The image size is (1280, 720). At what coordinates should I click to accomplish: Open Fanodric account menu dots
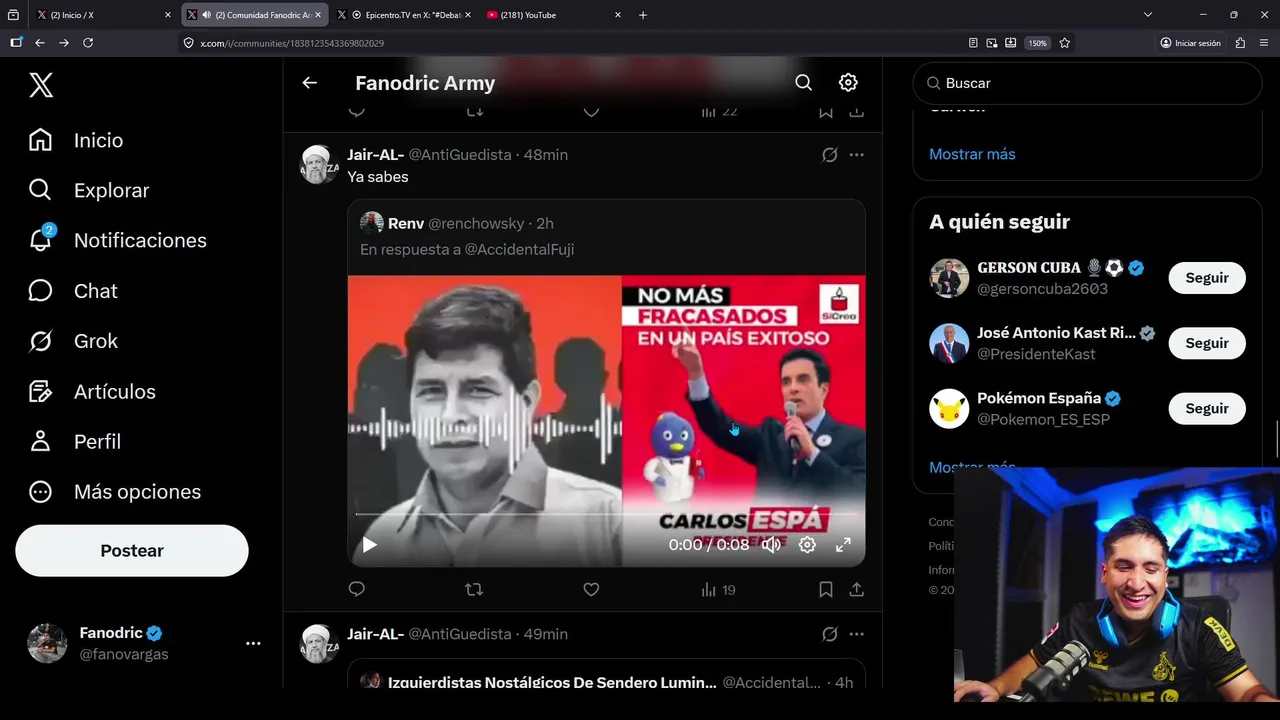pyautogui.click(x=253, y=644)
